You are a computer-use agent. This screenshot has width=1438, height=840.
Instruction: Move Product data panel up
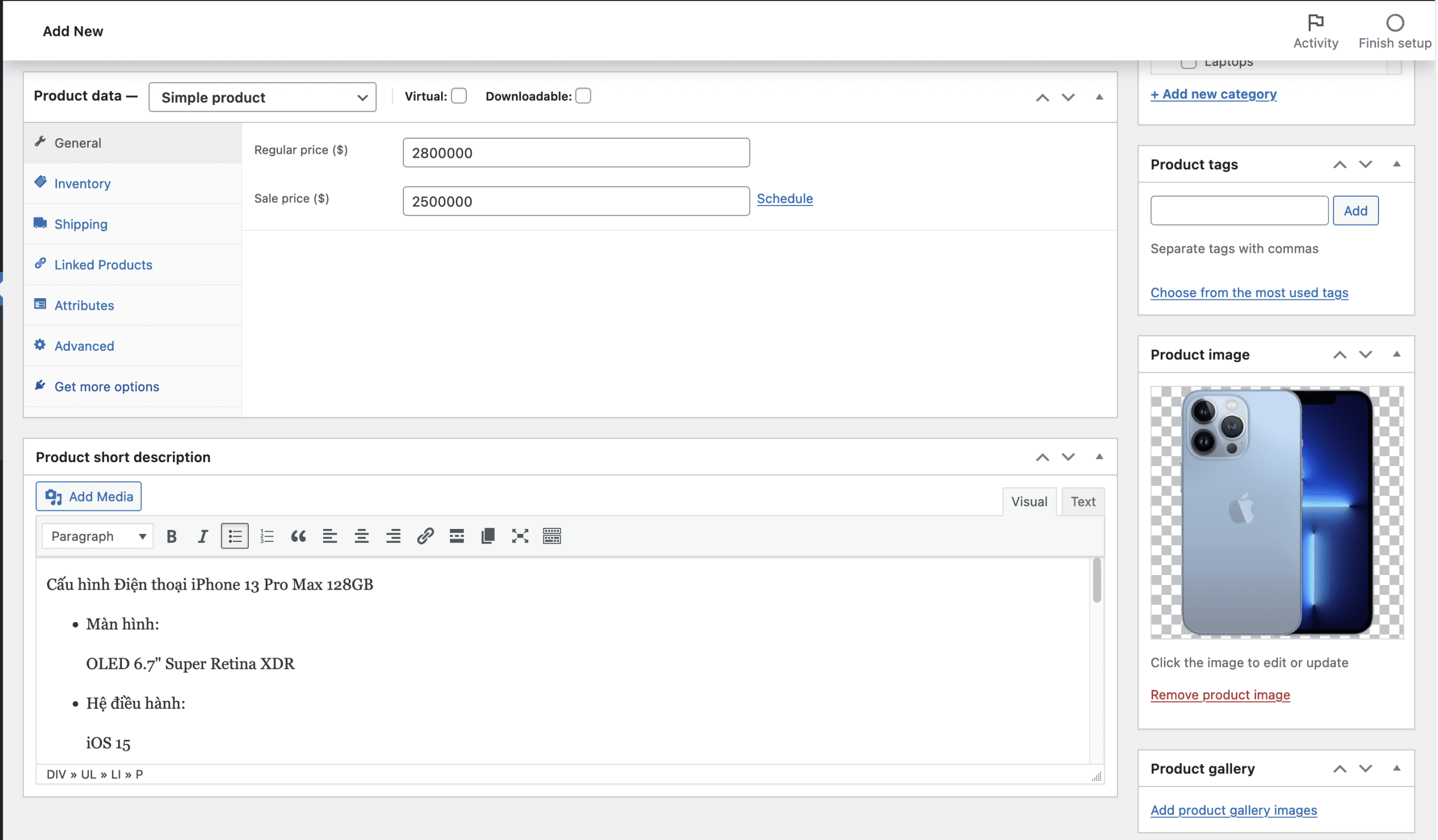[1043, 98]
